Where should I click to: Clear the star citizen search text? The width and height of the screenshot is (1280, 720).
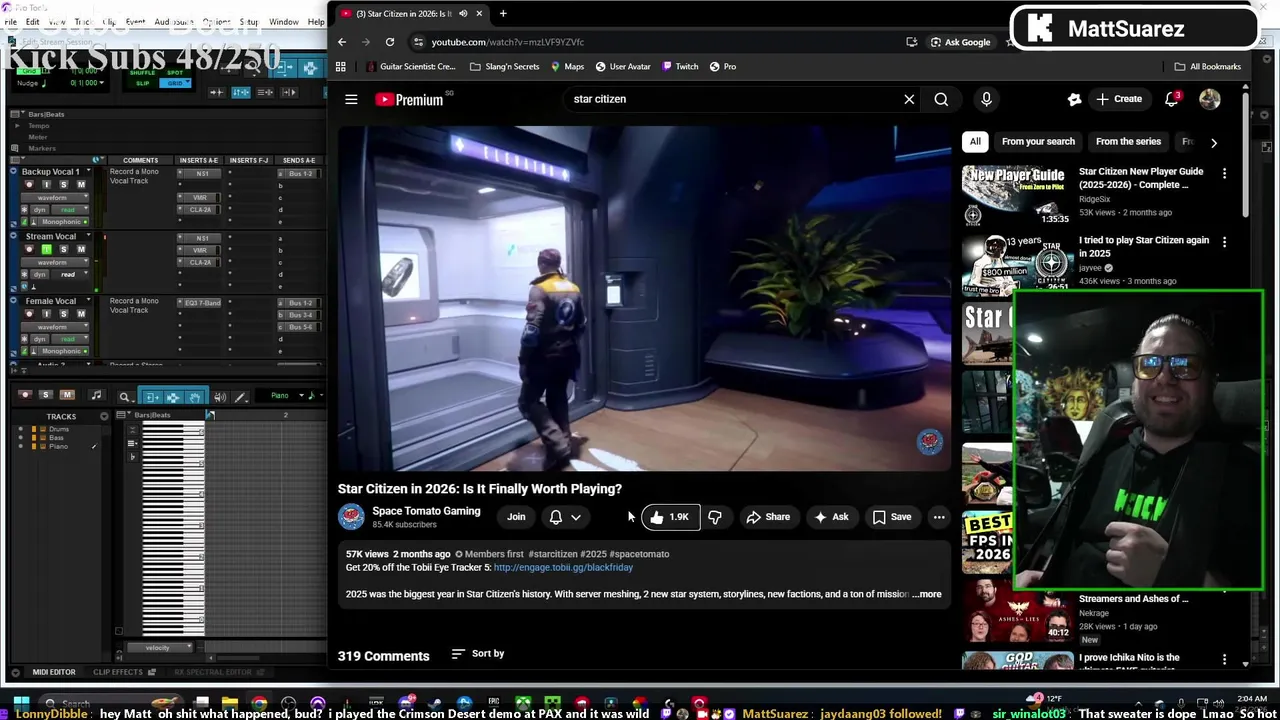tap(909, 99)
